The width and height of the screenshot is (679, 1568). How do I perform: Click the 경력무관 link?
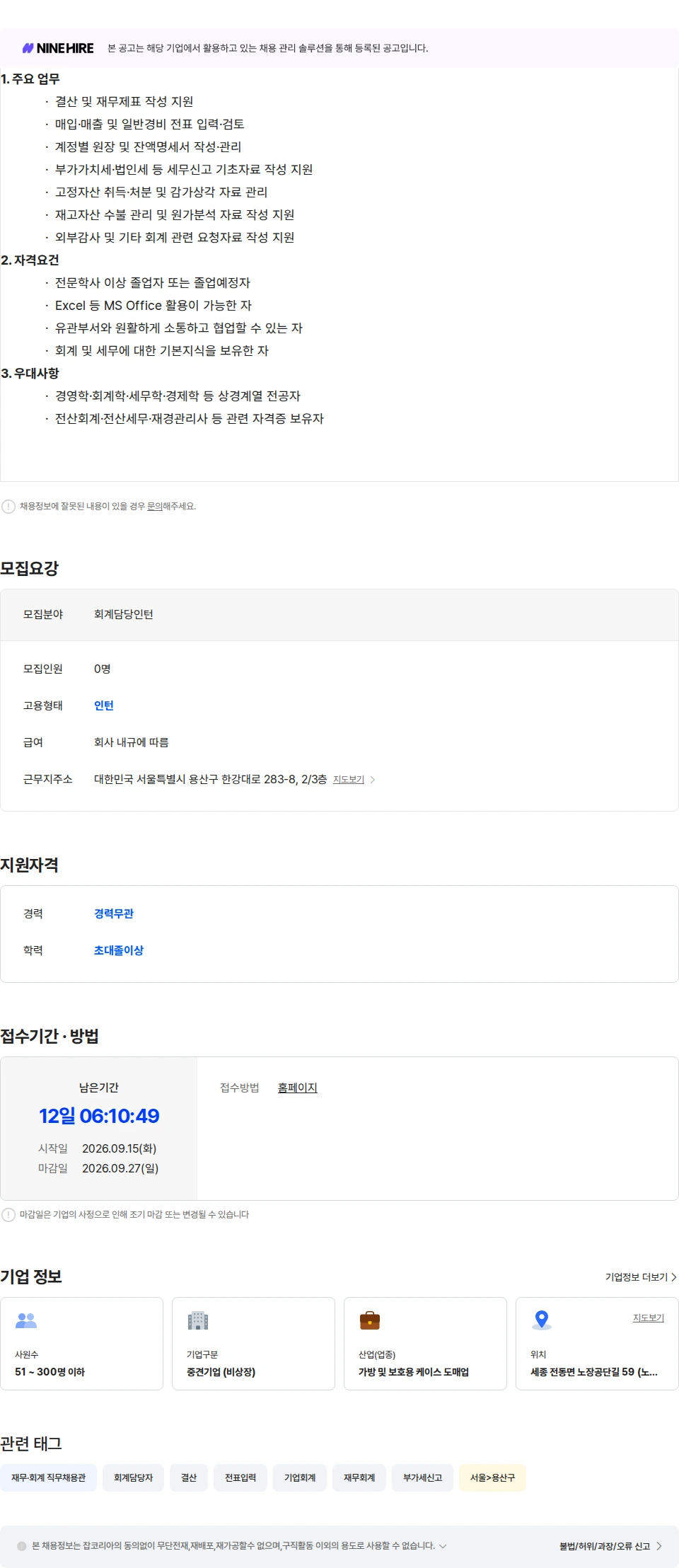(114, 913)
